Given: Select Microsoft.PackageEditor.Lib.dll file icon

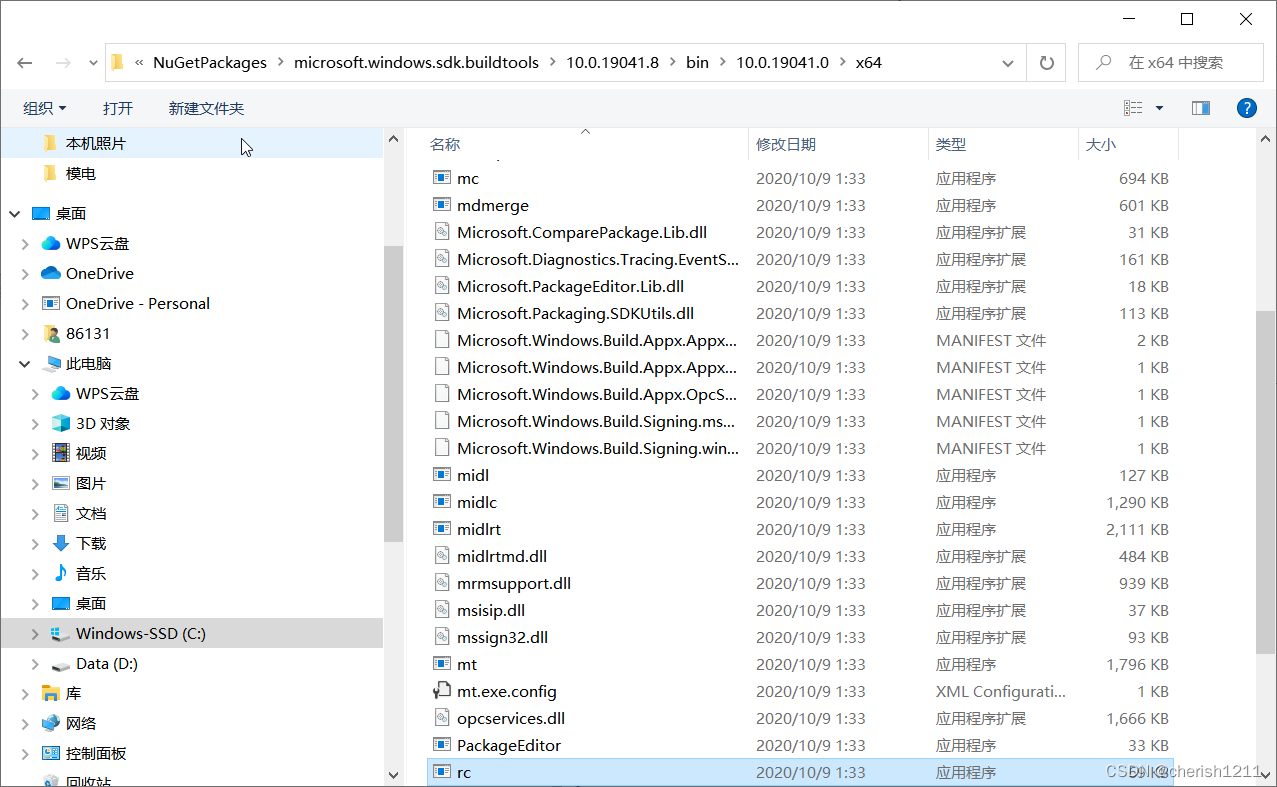Looking at the screenshot, I should tap(442, 285).
